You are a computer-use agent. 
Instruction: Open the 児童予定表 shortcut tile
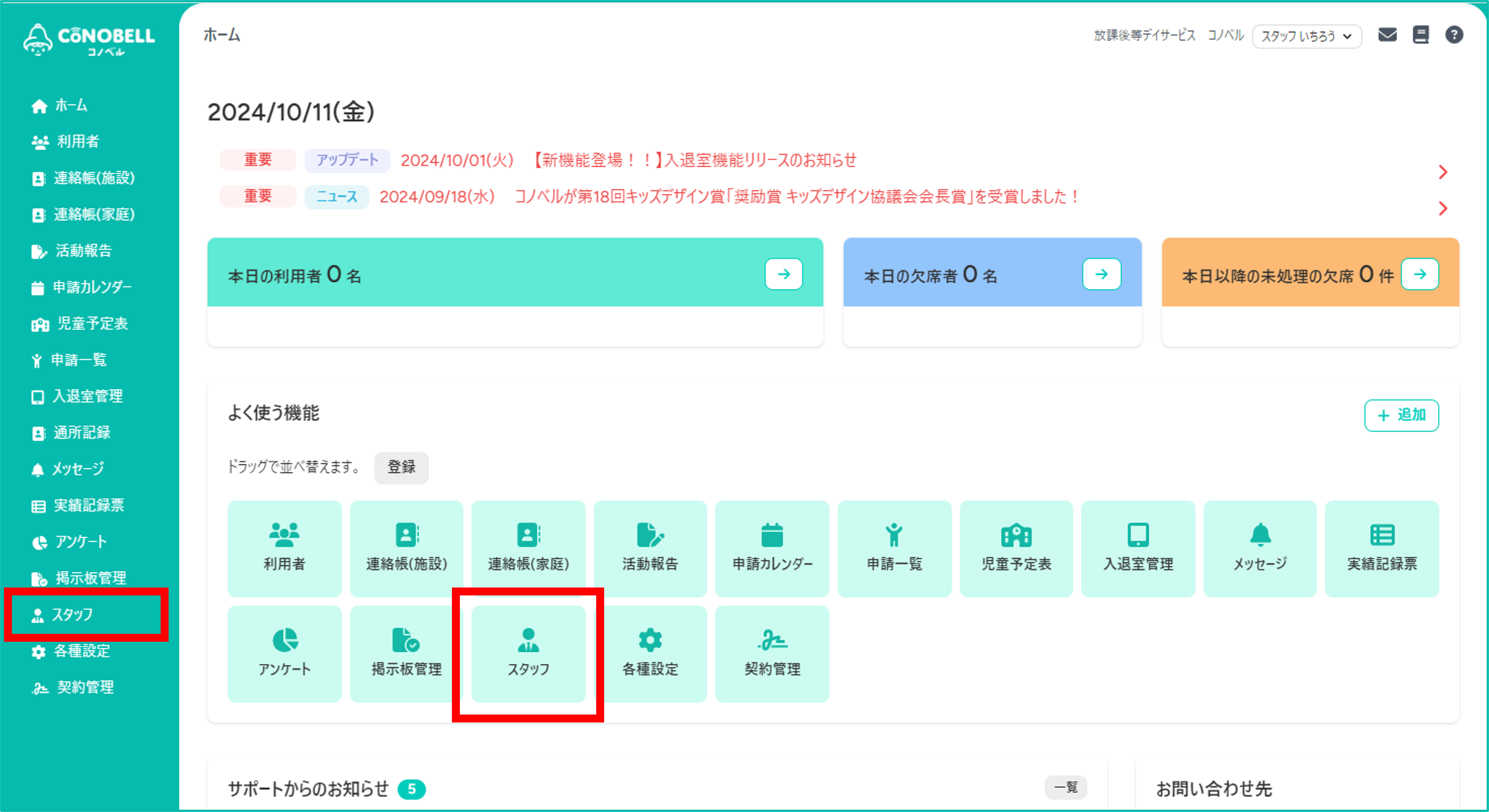(x=1016, y=549)
